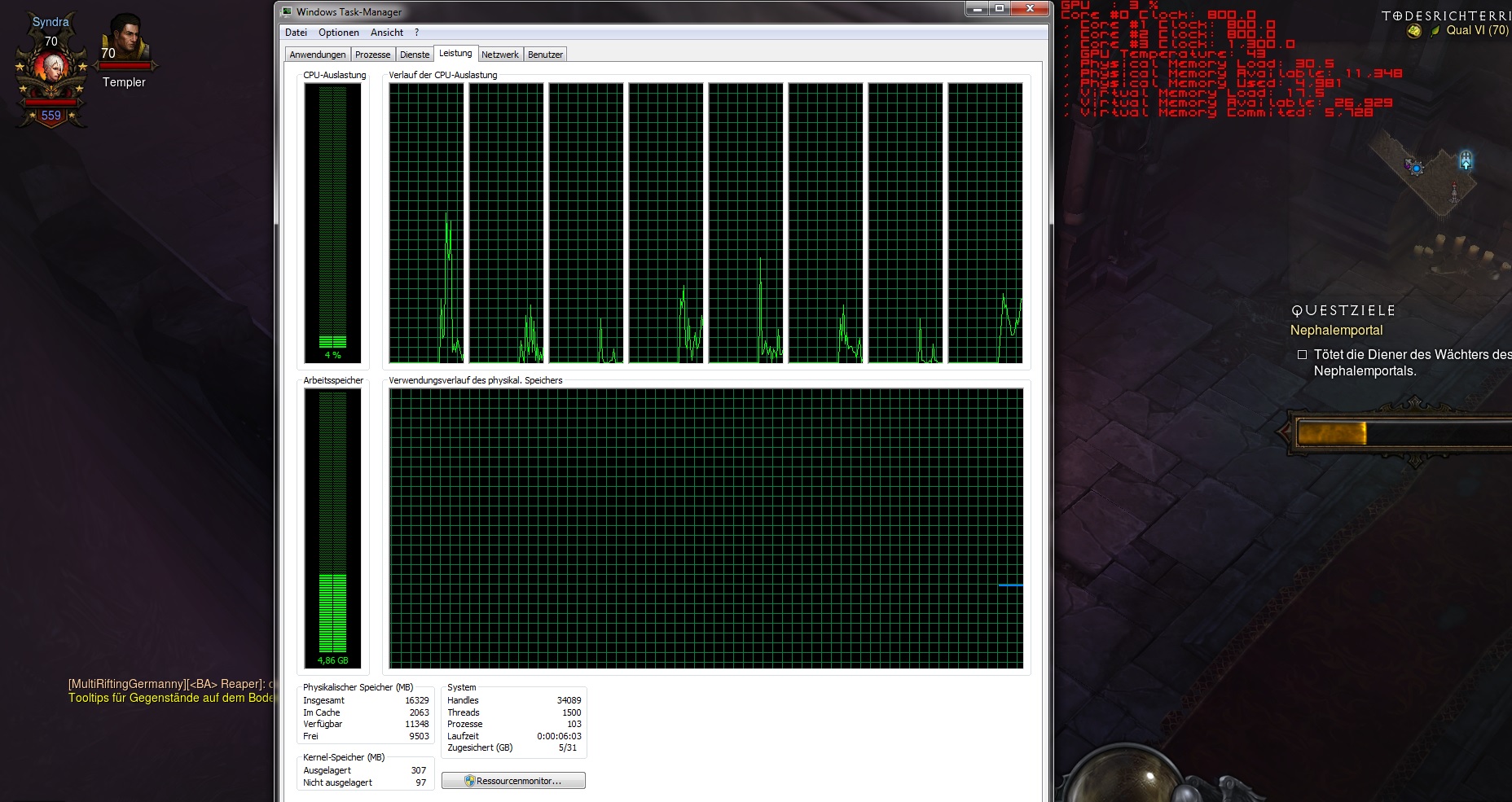This screenshot has height=802, width=1512.
Task: Click the CPU-Auslastung 4 % meter
Action: pos(333,222)
